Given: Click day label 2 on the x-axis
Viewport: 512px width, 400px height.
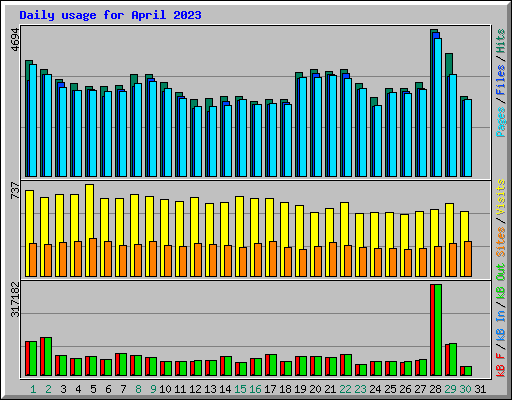Looking at the screenshot, I should [48, 389].
